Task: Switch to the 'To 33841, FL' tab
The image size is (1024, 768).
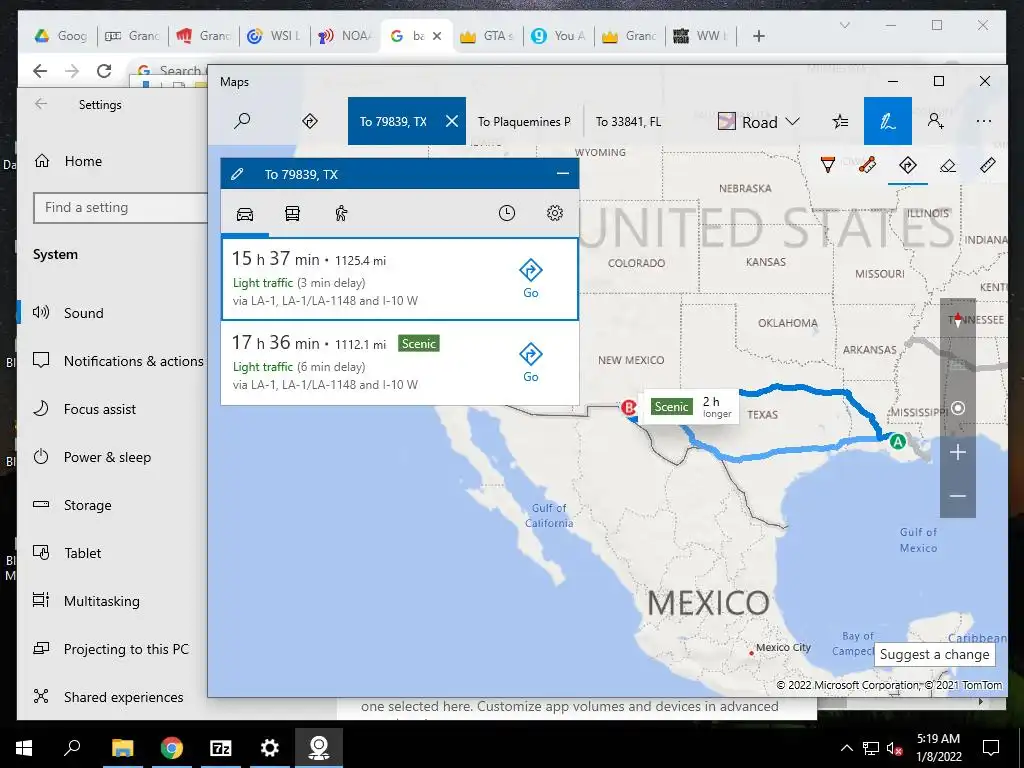Action: [628, 121]
